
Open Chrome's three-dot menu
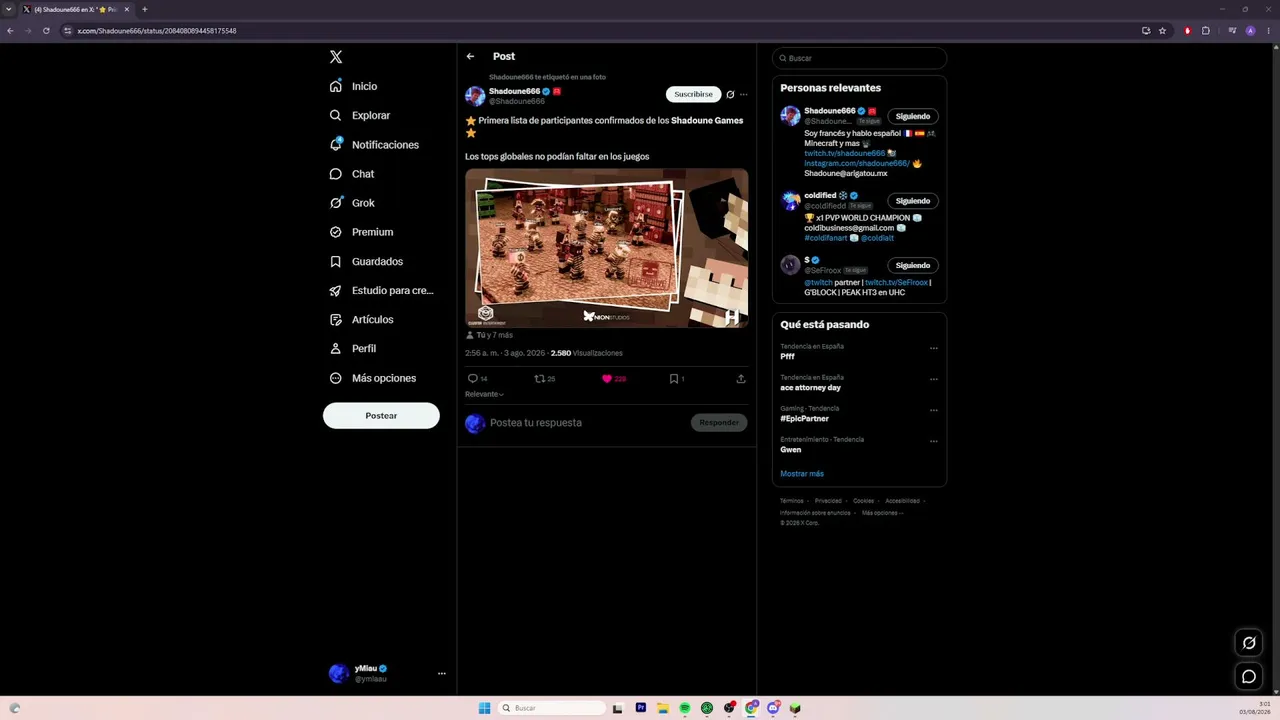coord(1268,31)
